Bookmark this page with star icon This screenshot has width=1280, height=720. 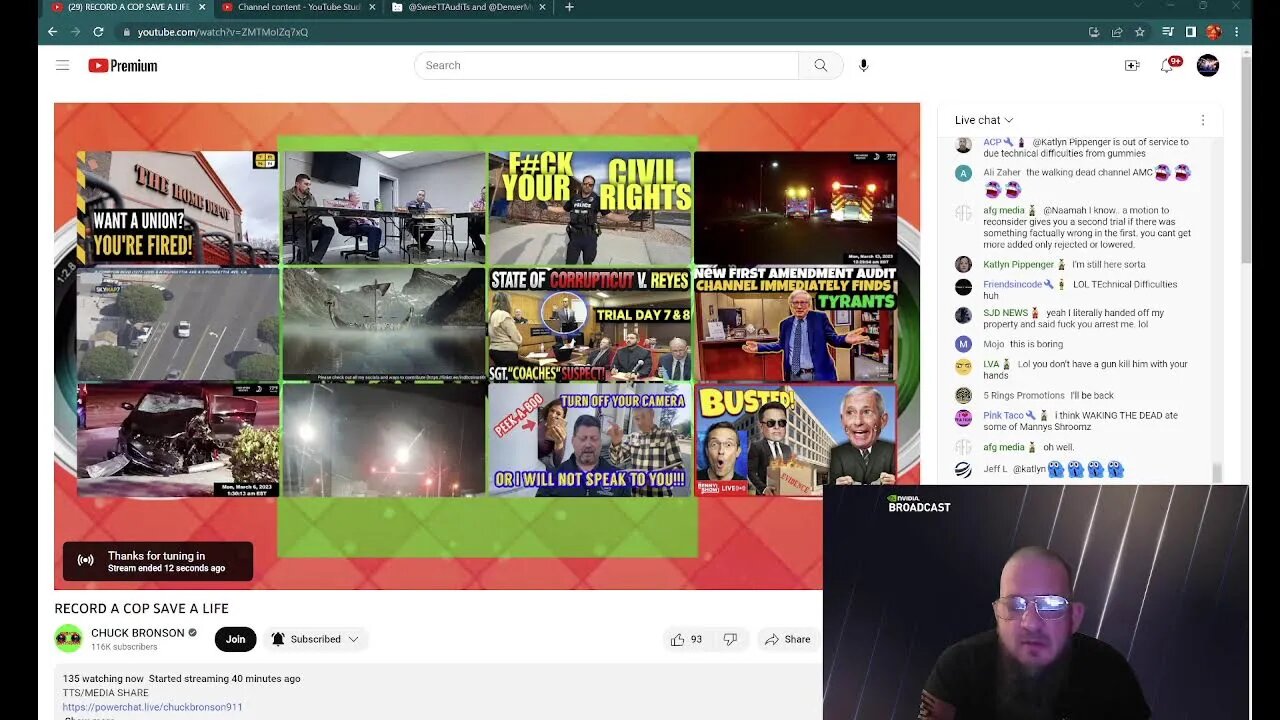1139,32
